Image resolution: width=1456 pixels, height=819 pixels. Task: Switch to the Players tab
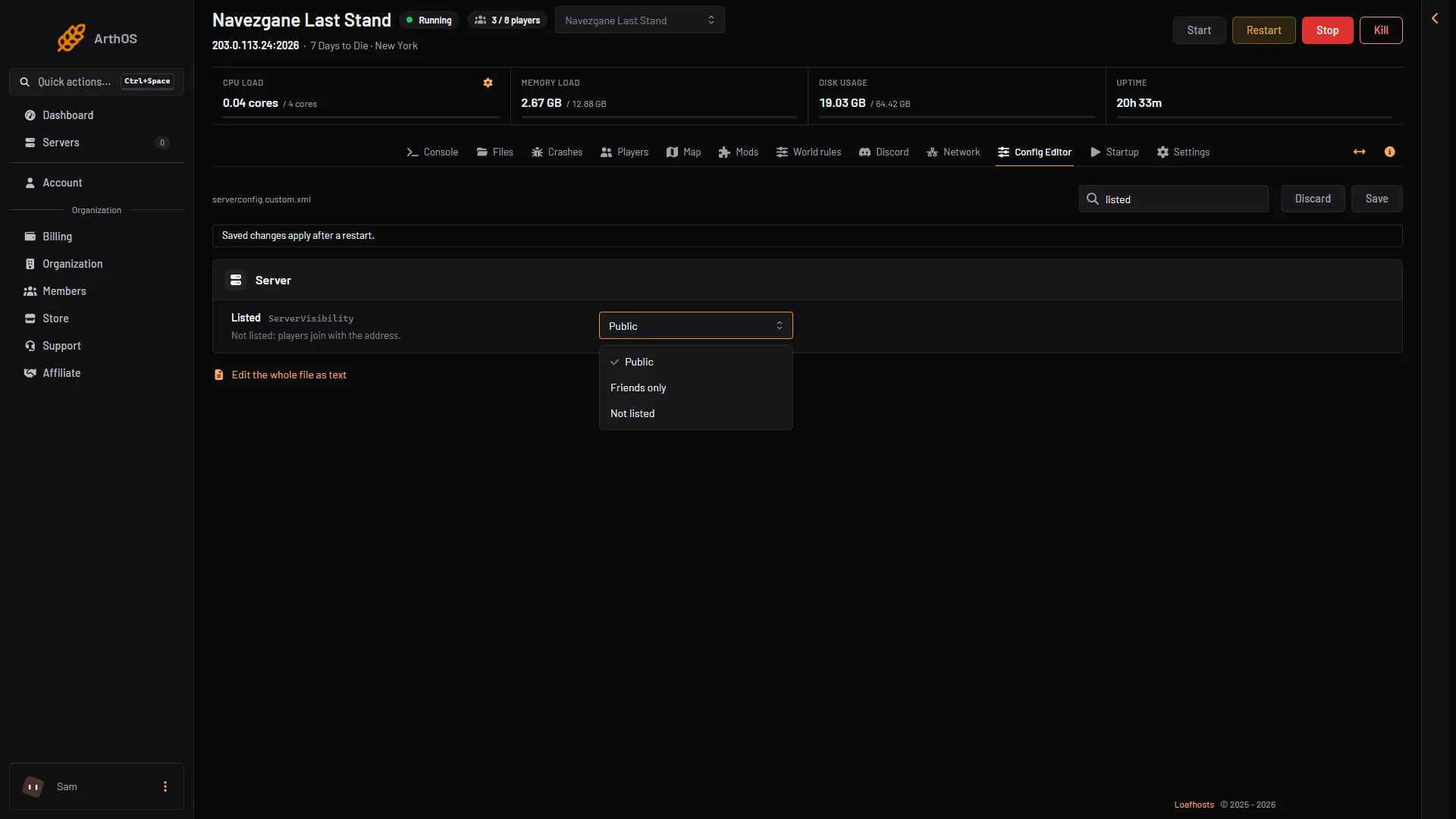click(x=624, y=152)
